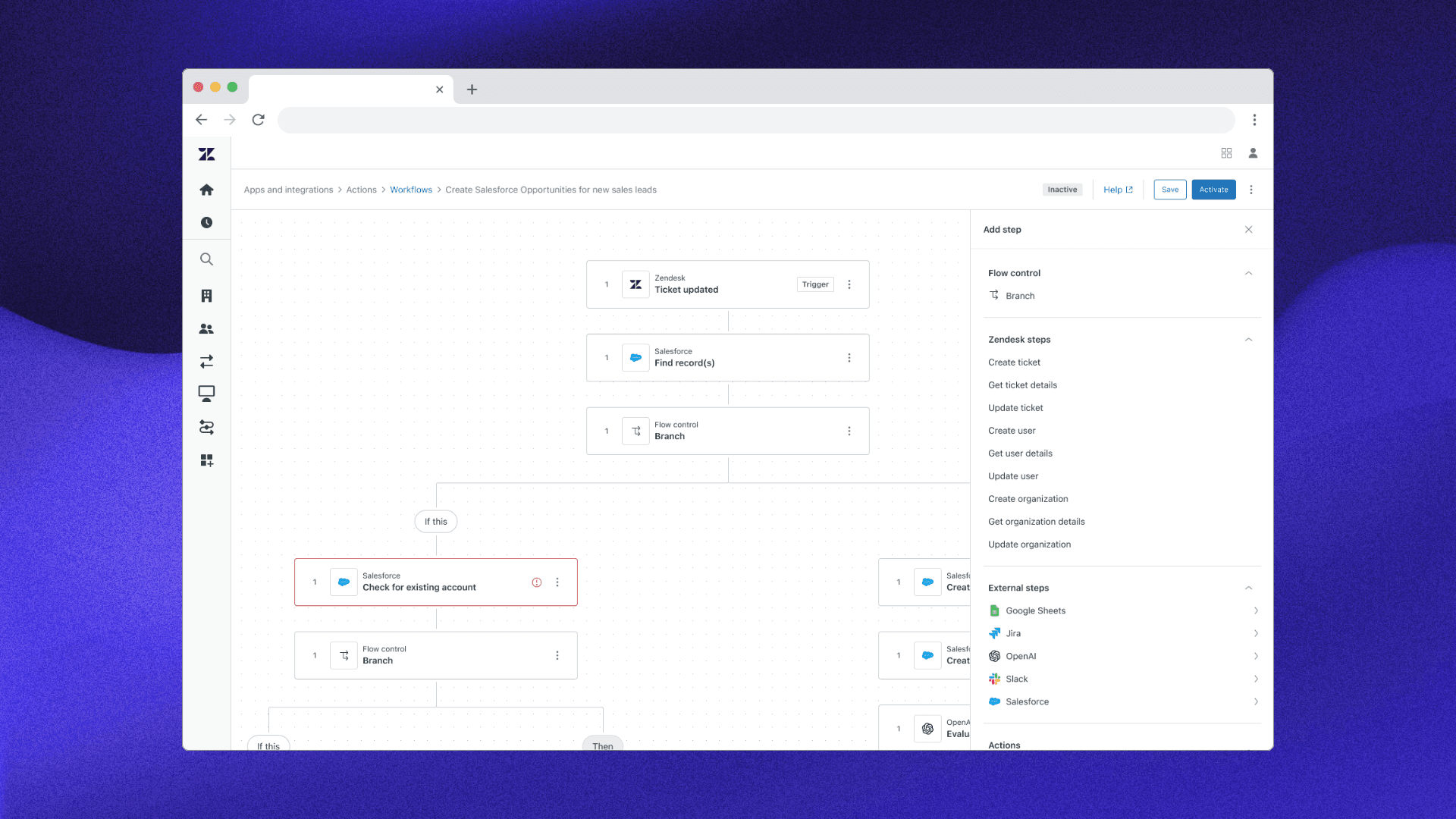Open the Apps and integrations sidebar icon
1456x819 pixels.
[206, 460]
